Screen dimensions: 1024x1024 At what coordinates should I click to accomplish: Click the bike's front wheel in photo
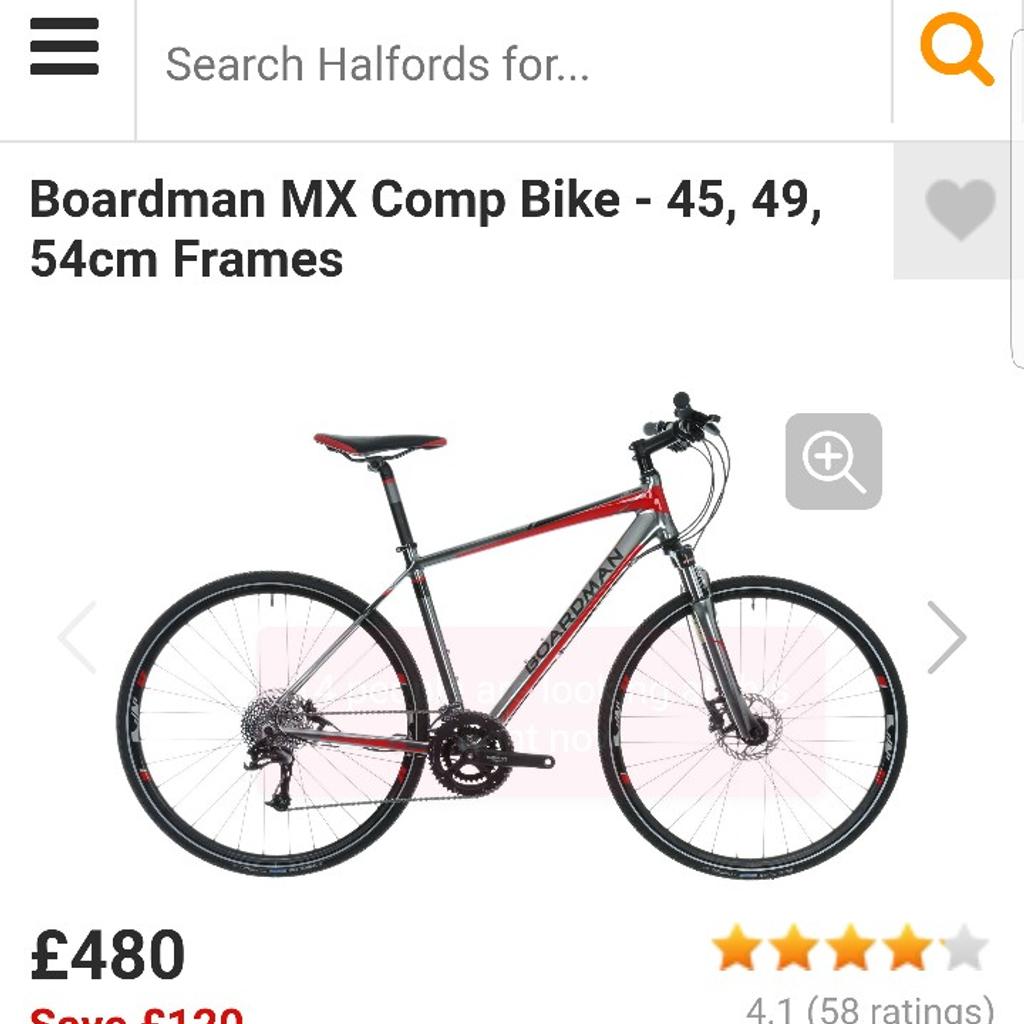(752, 727)
